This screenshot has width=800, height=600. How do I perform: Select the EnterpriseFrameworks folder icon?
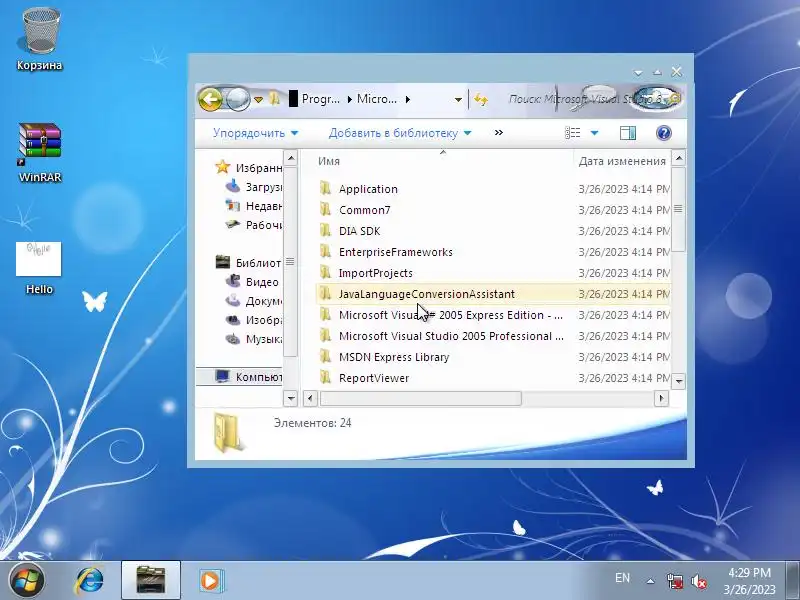(x=326, y=252)
